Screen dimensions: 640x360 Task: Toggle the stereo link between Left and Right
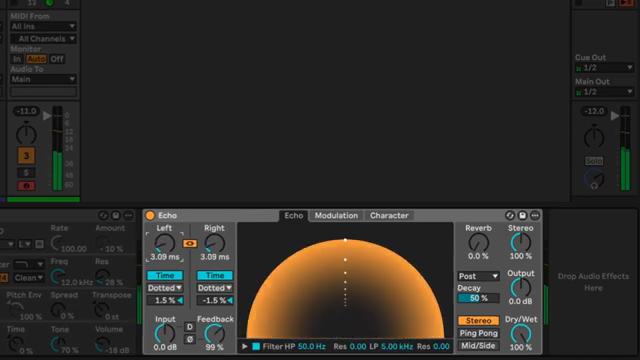click(190, 244)
